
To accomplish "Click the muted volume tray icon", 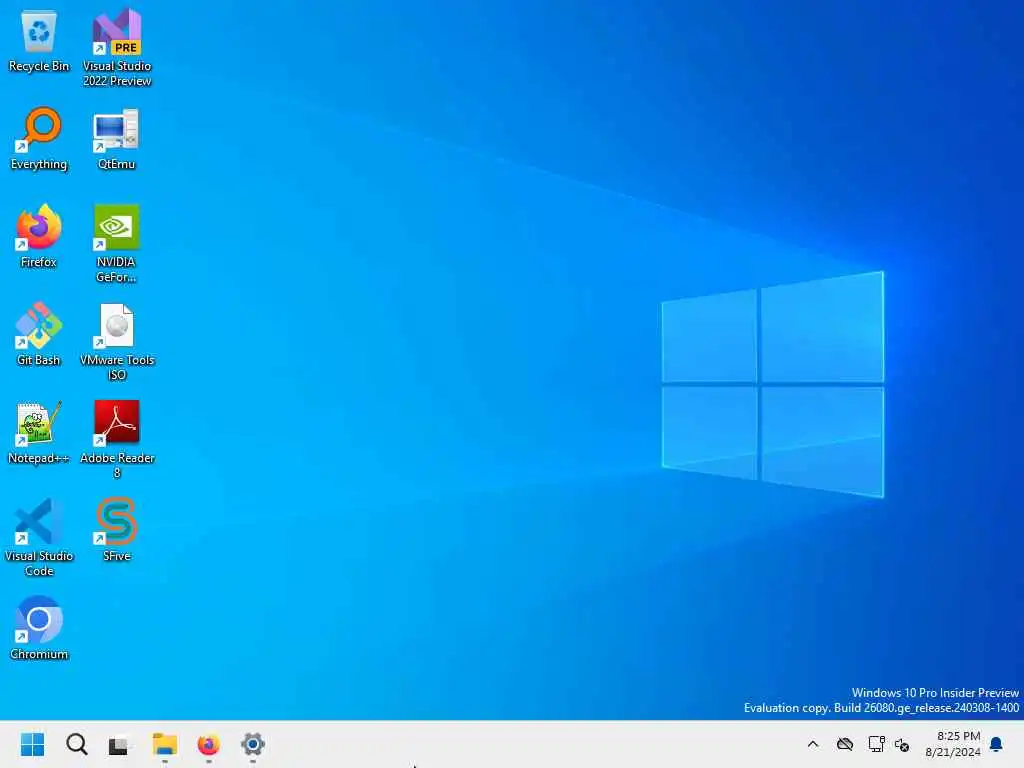I will (903, 744).
